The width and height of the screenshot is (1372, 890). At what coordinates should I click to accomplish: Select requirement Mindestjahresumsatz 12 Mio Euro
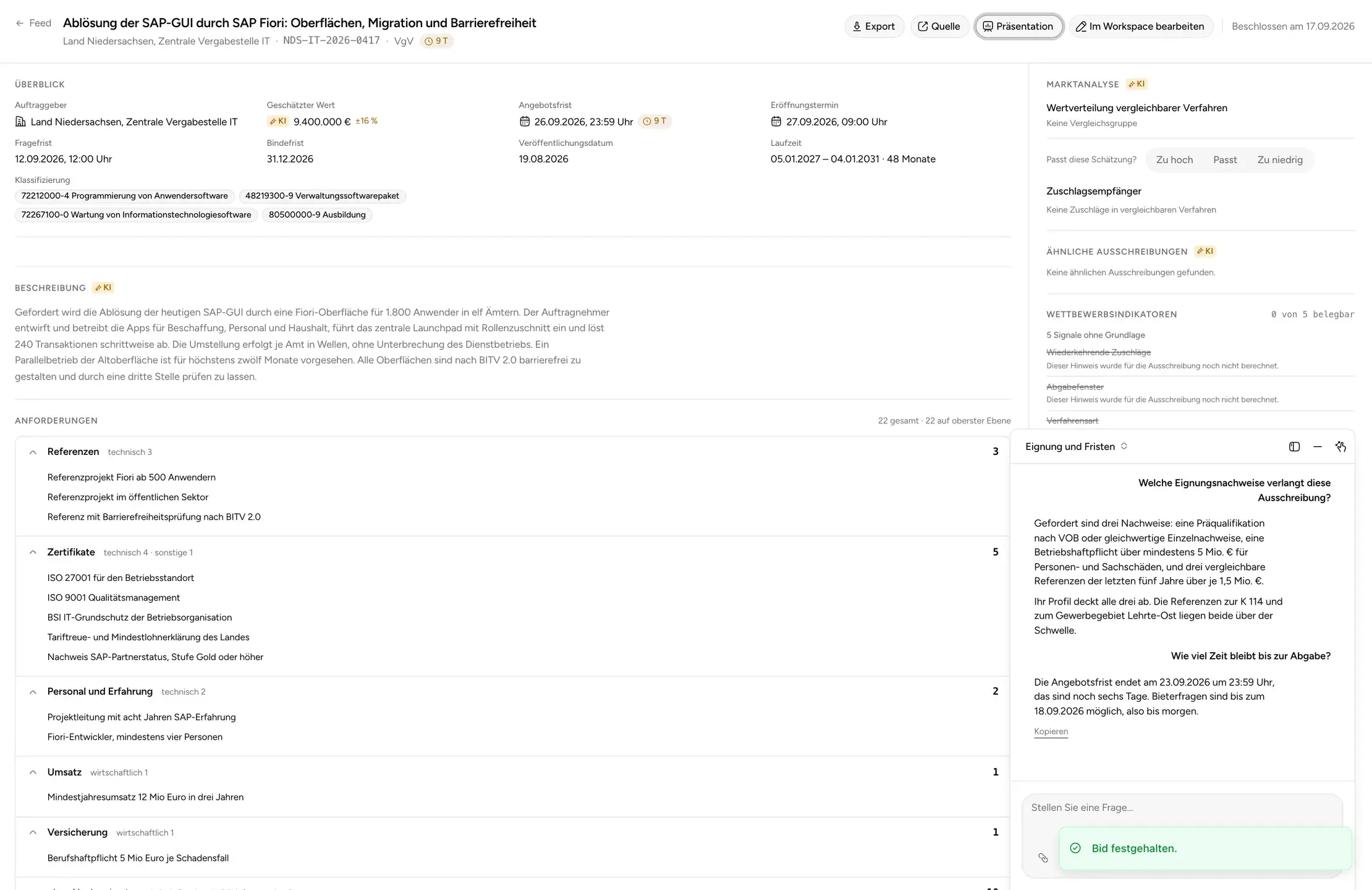click(x=145, y=797)
